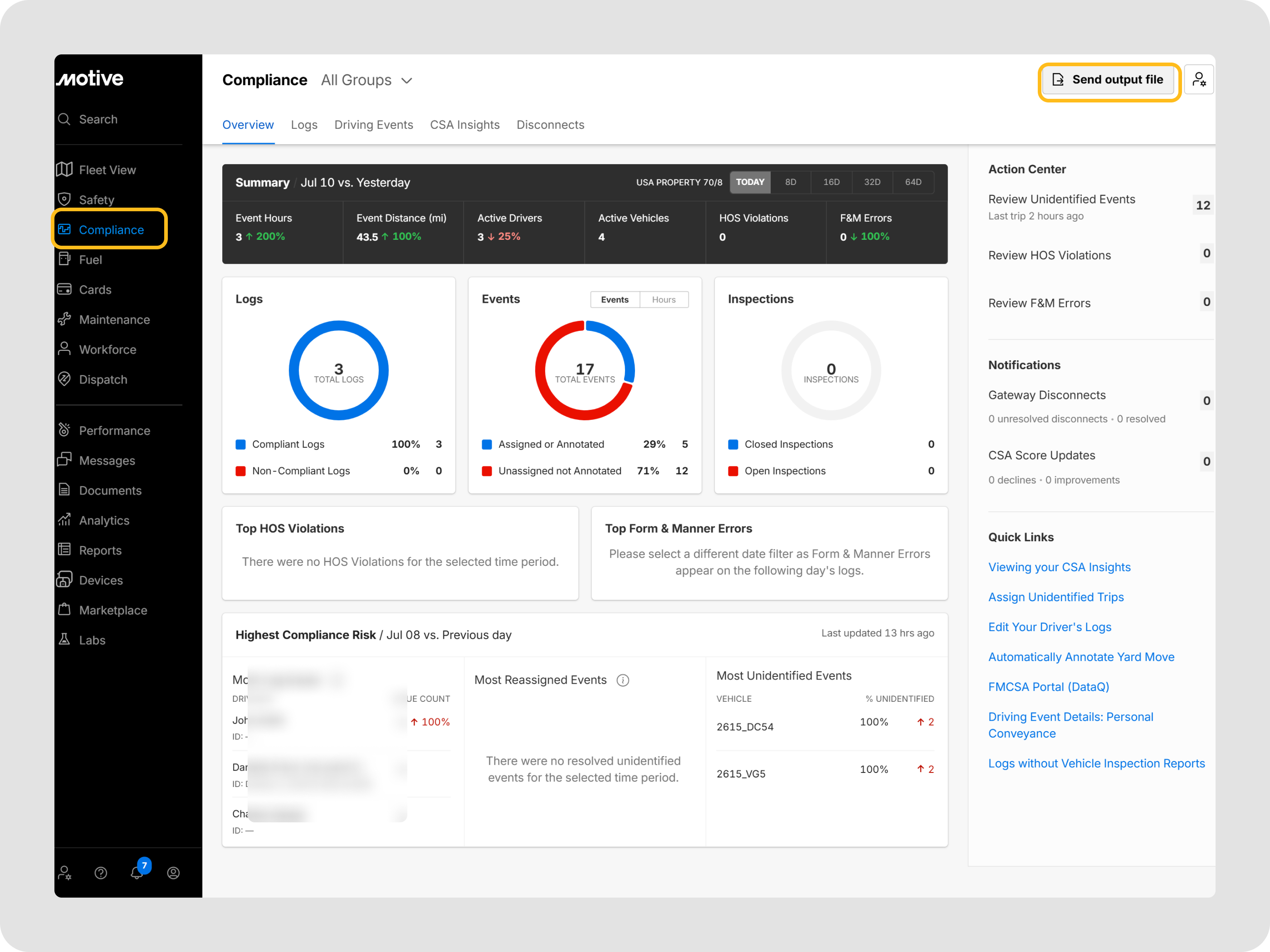Click the Documents page icon
The height and width of the screenshot is (952, 1270).
click(64, 490)
